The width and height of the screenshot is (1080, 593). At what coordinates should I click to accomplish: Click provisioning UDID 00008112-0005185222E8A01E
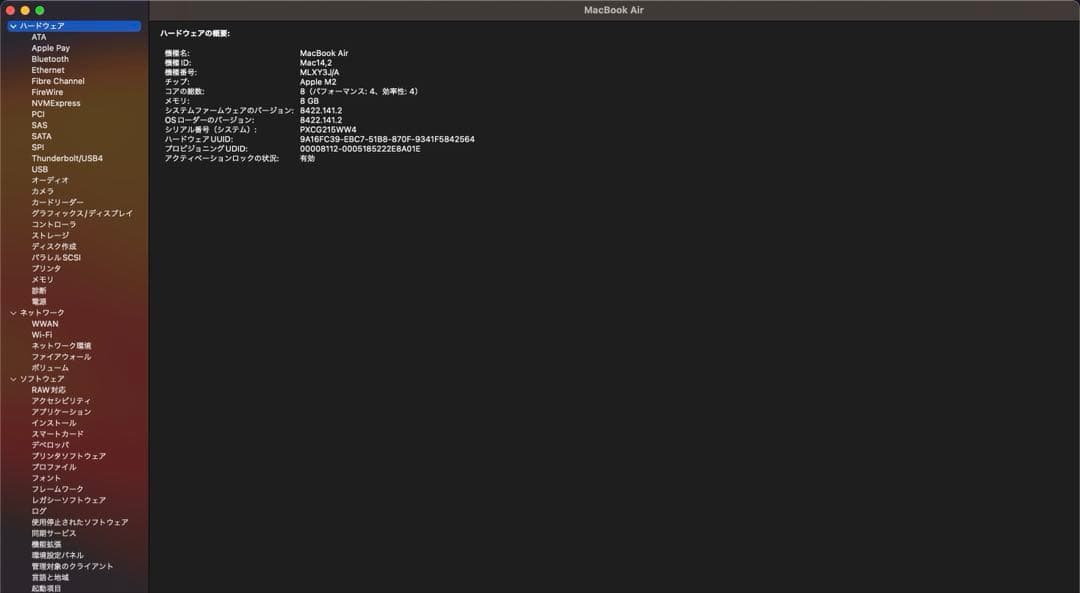(x=360, y=149)
